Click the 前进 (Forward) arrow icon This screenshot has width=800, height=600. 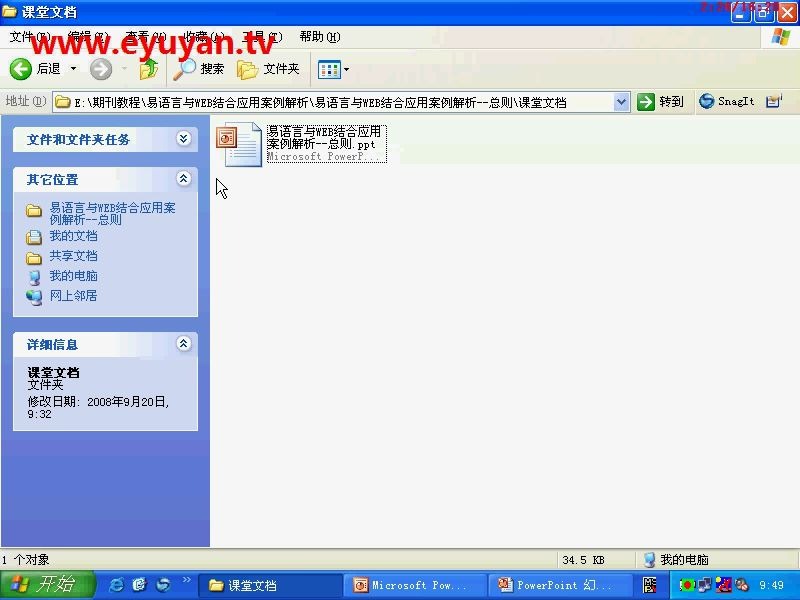pos(101,69)
